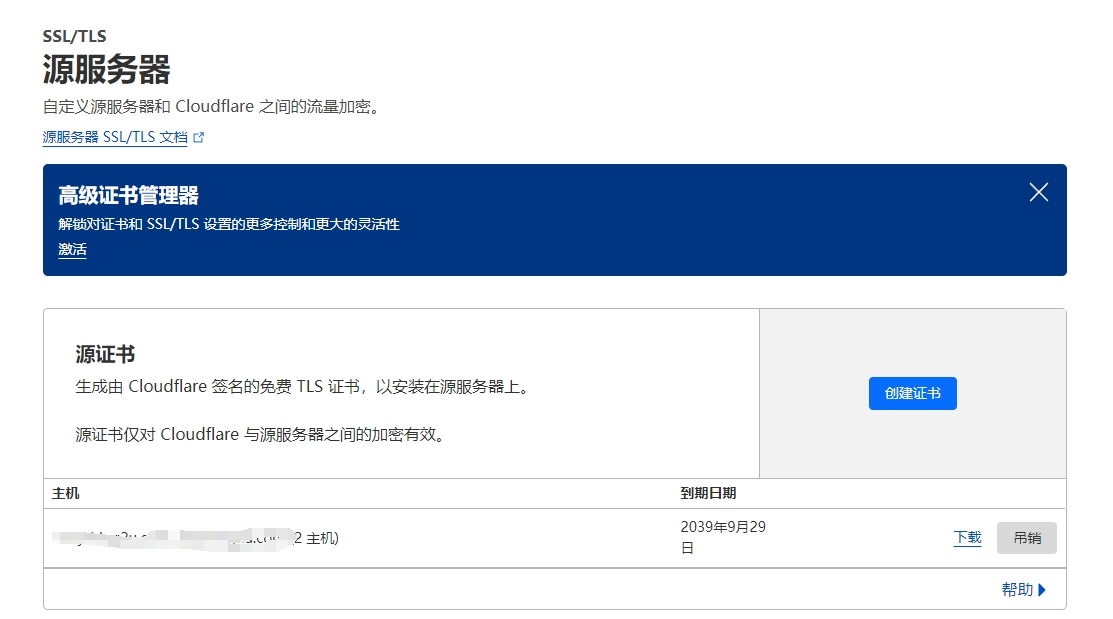Click the 创建证书 button
1113x619 pixels.
(913, 393)
